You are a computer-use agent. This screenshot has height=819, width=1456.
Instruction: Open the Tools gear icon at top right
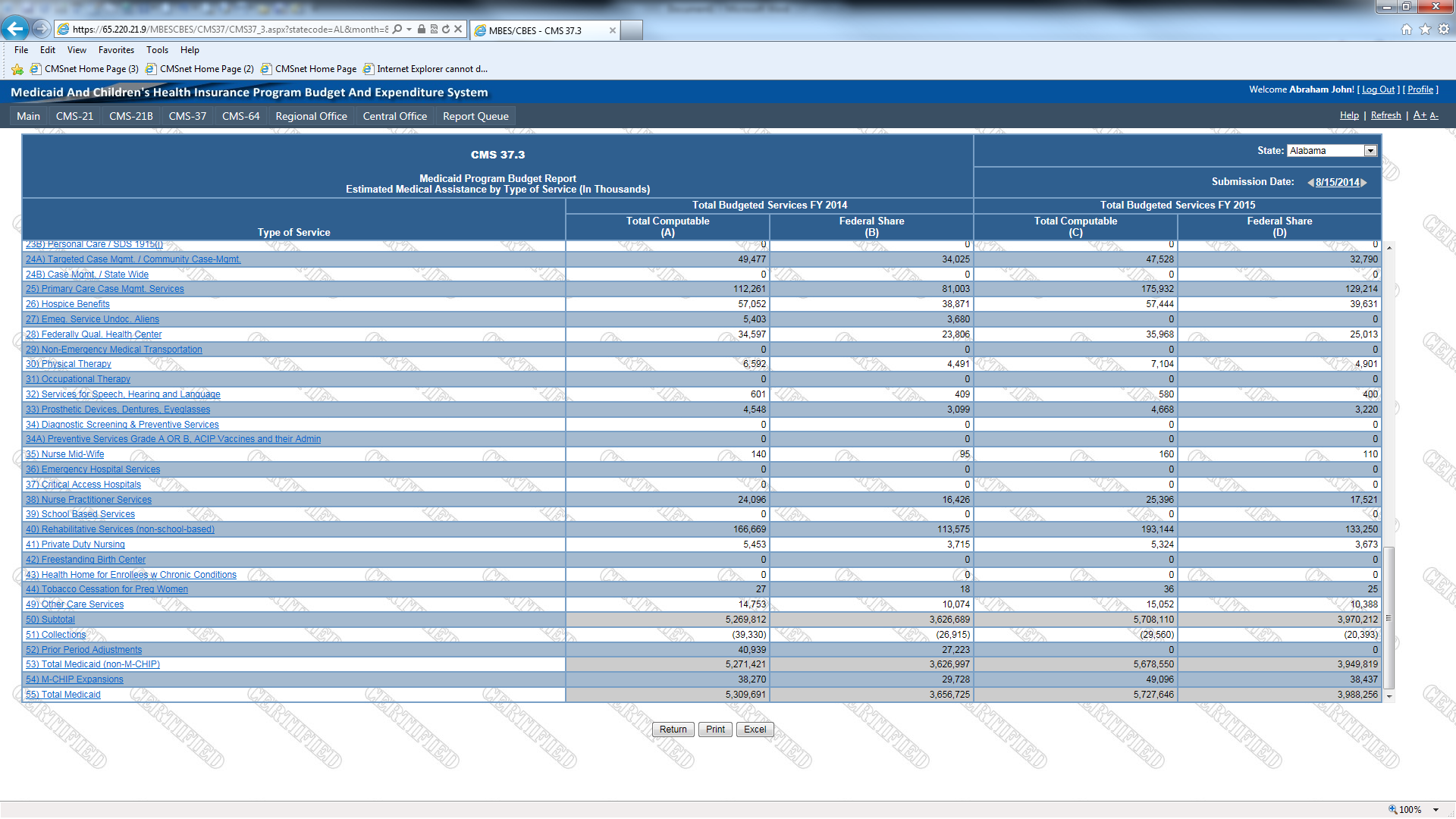(1444, 29)
